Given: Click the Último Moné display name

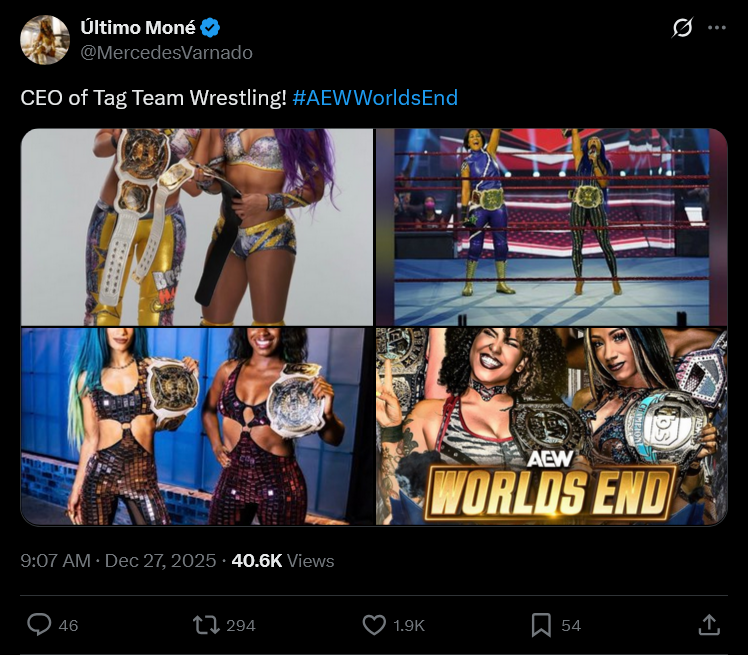Looking at the screenshot, I should pos(138,28).
